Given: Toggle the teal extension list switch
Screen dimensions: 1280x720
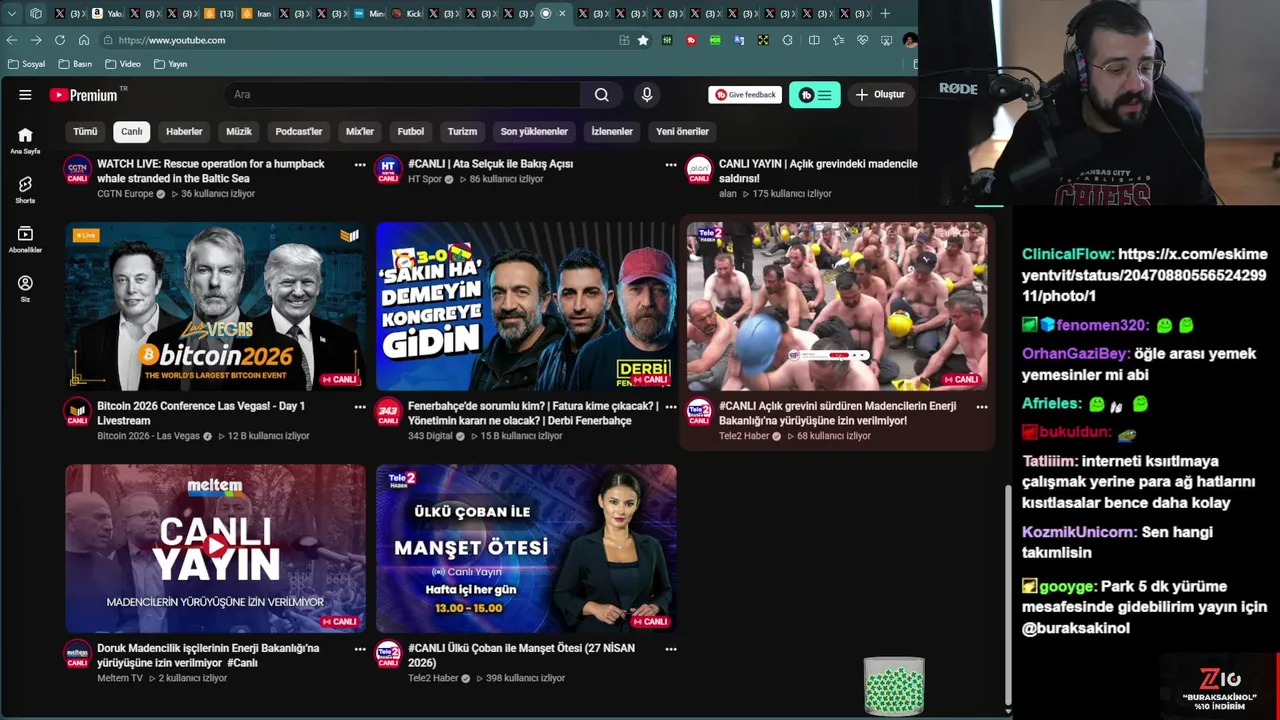Looking at the screenshot, I should coord(814,95).
